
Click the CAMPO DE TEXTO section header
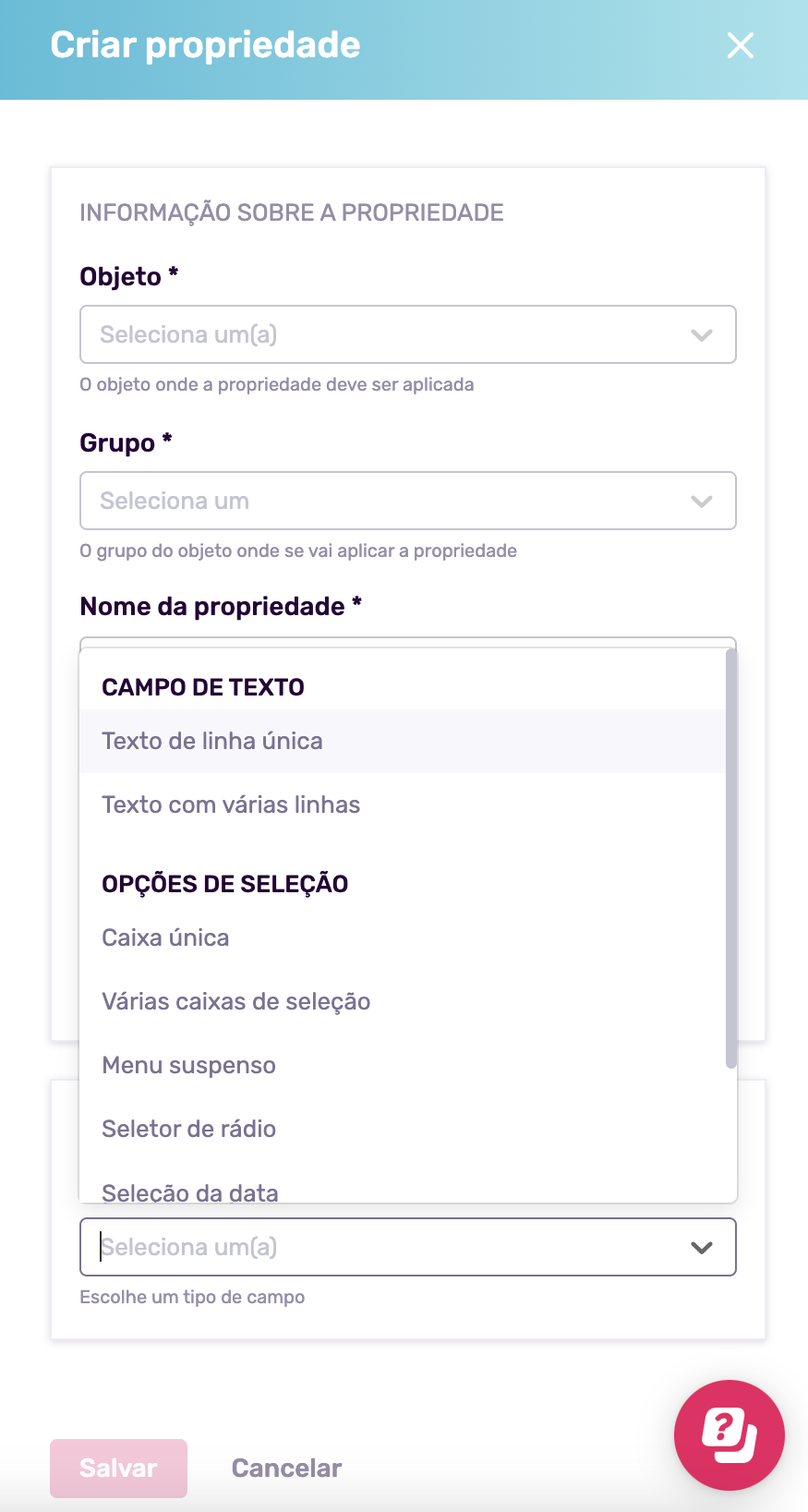pyautogui.click(x=201, y=686)
